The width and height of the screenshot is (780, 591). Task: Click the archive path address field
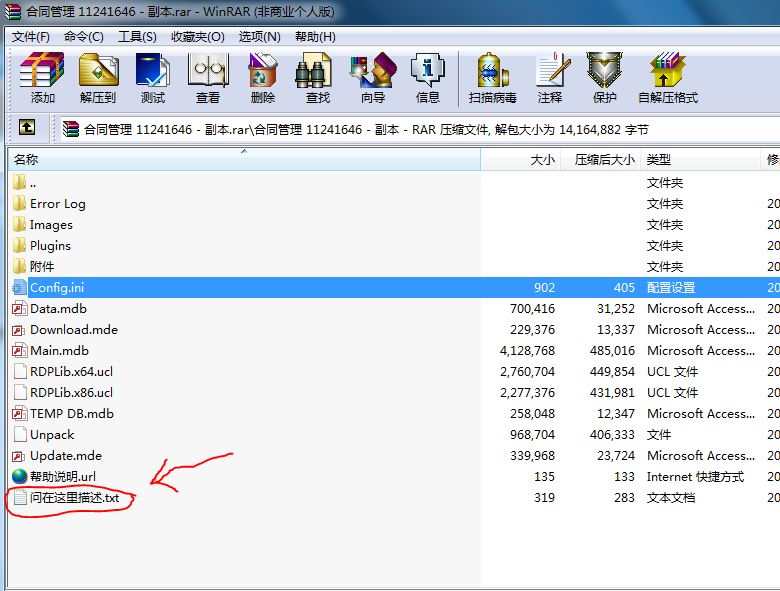(420, 129)
